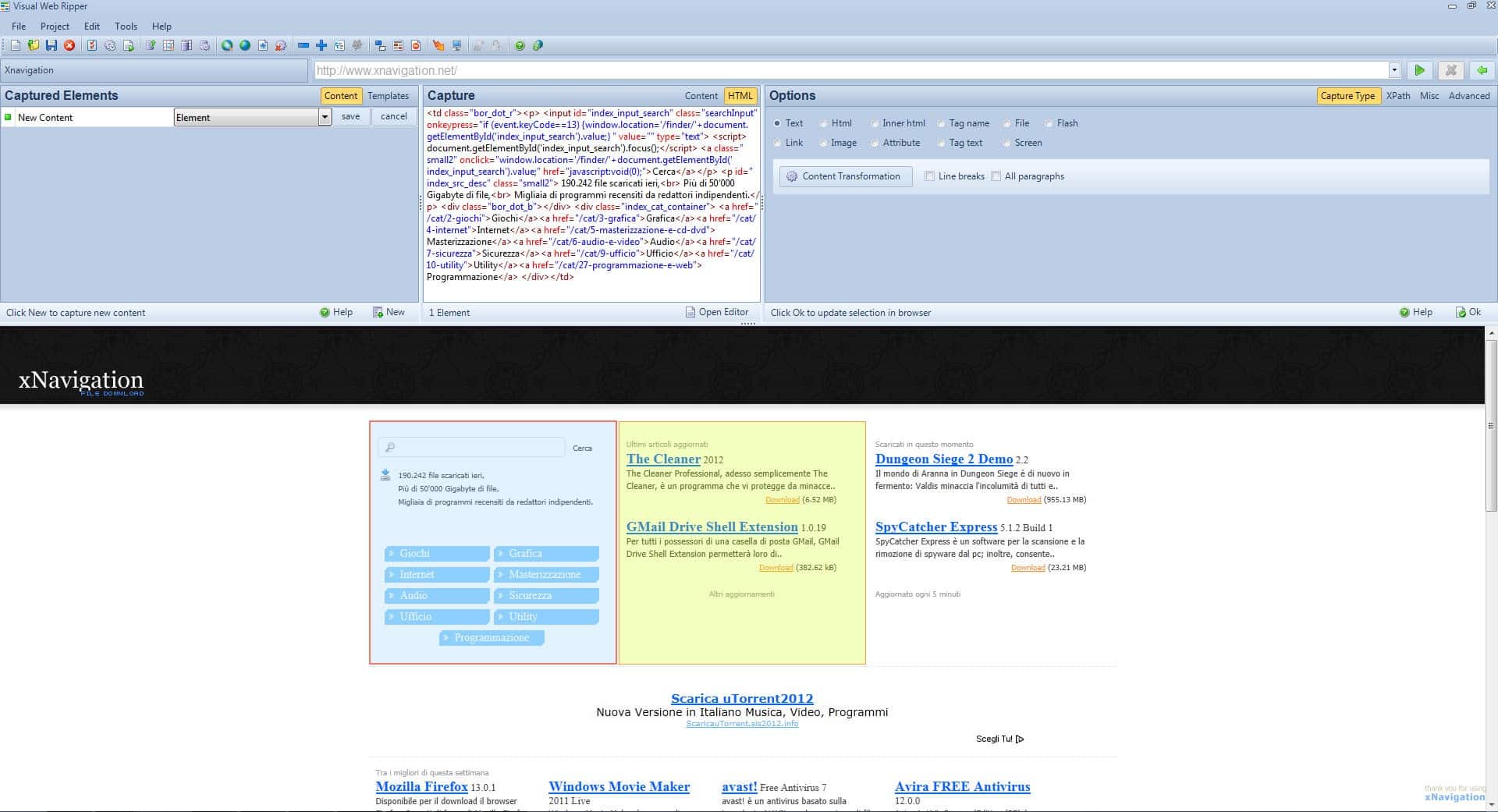Screen dimensions: 1498x812
Task: Open the Edit menu
Action: tap(92, 26)
